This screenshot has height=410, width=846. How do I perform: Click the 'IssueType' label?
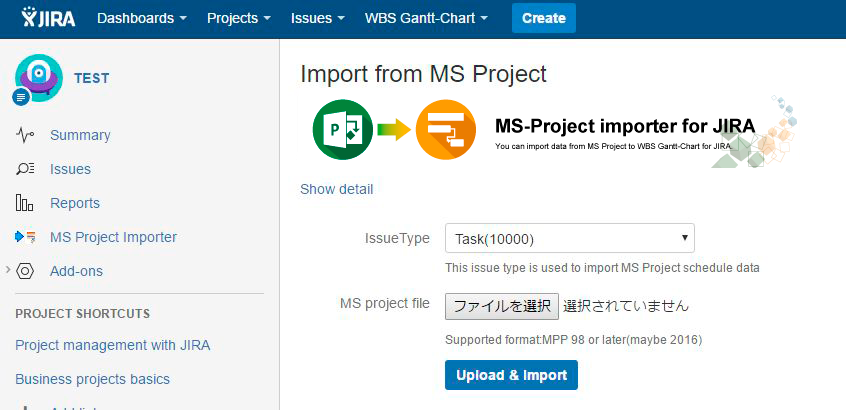[x=397, y=238]
